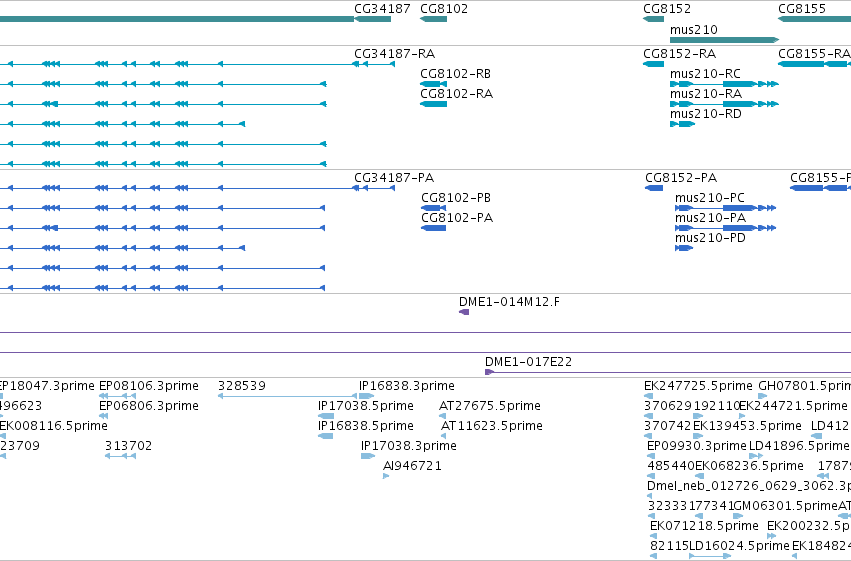The image size is (851, 561).
Task: Click the IP16838.5prime EST glyph
Action: pyautogui.click(x=326, y=436)
